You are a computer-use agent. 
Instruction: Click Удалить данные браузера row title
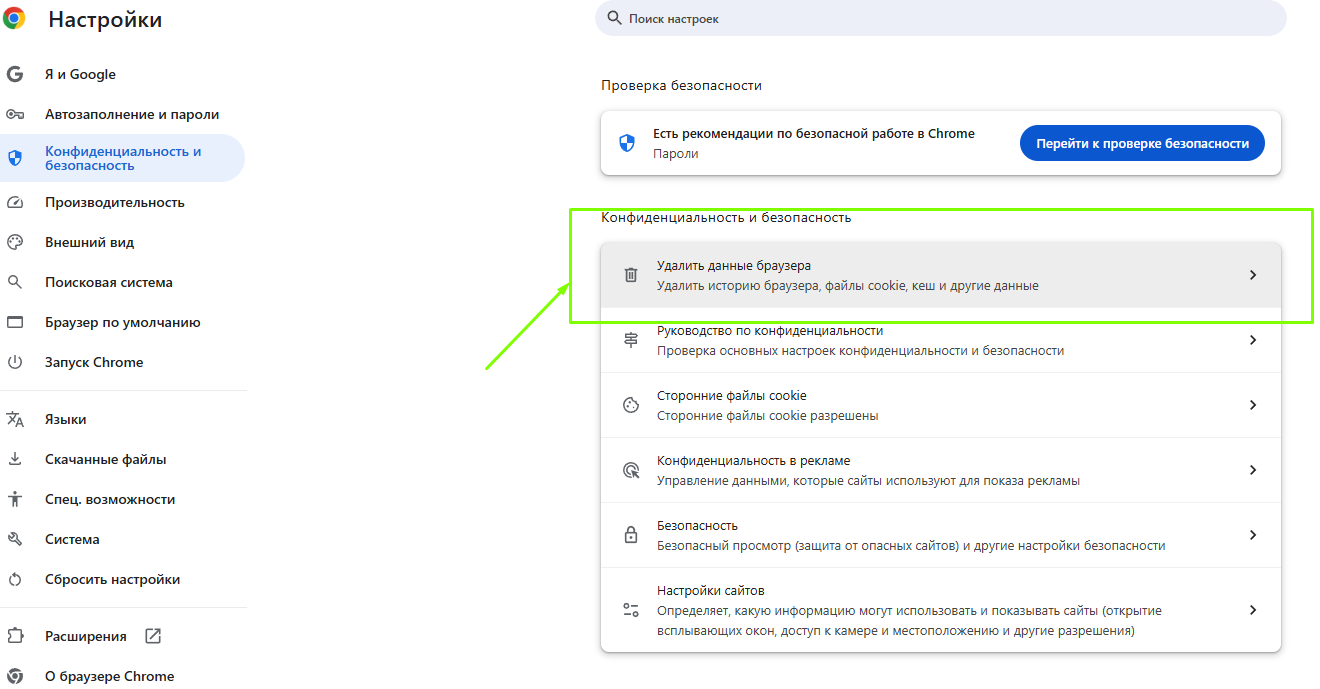(734, 266)
